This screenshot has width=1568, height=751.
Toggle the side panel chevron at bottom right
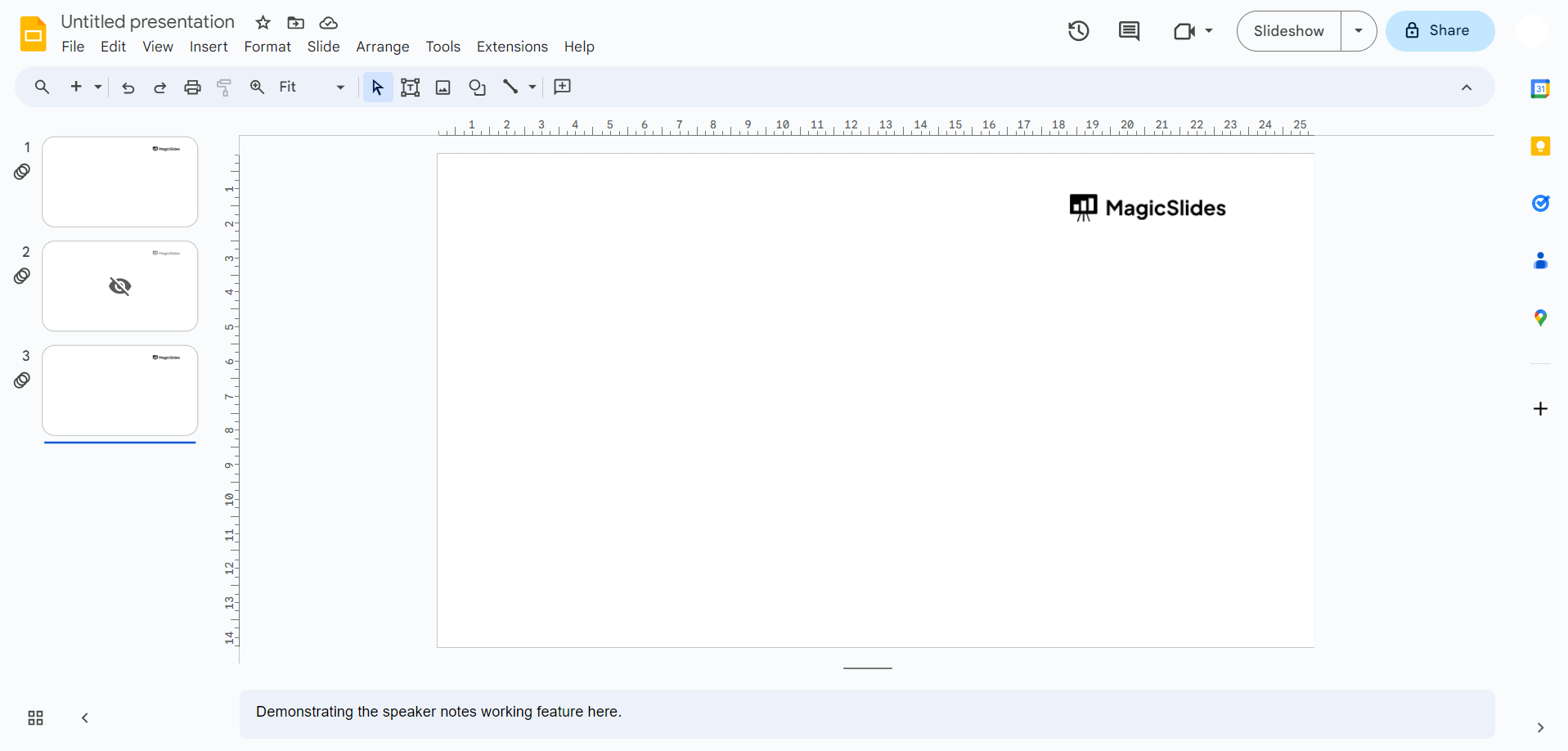click(1540, 727)
